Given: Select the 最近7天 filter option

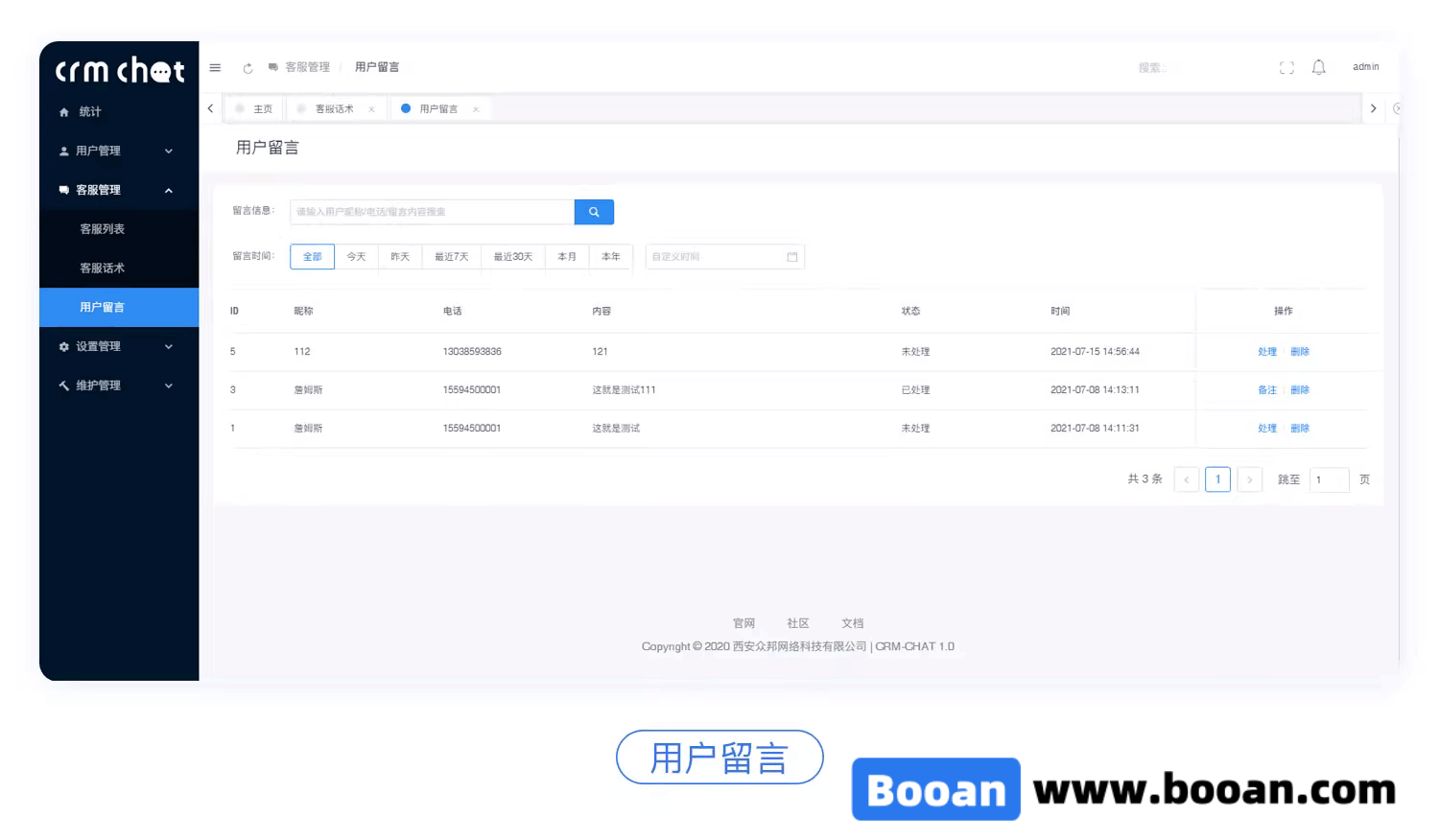Looking at the screenshot, I should 451,256.
